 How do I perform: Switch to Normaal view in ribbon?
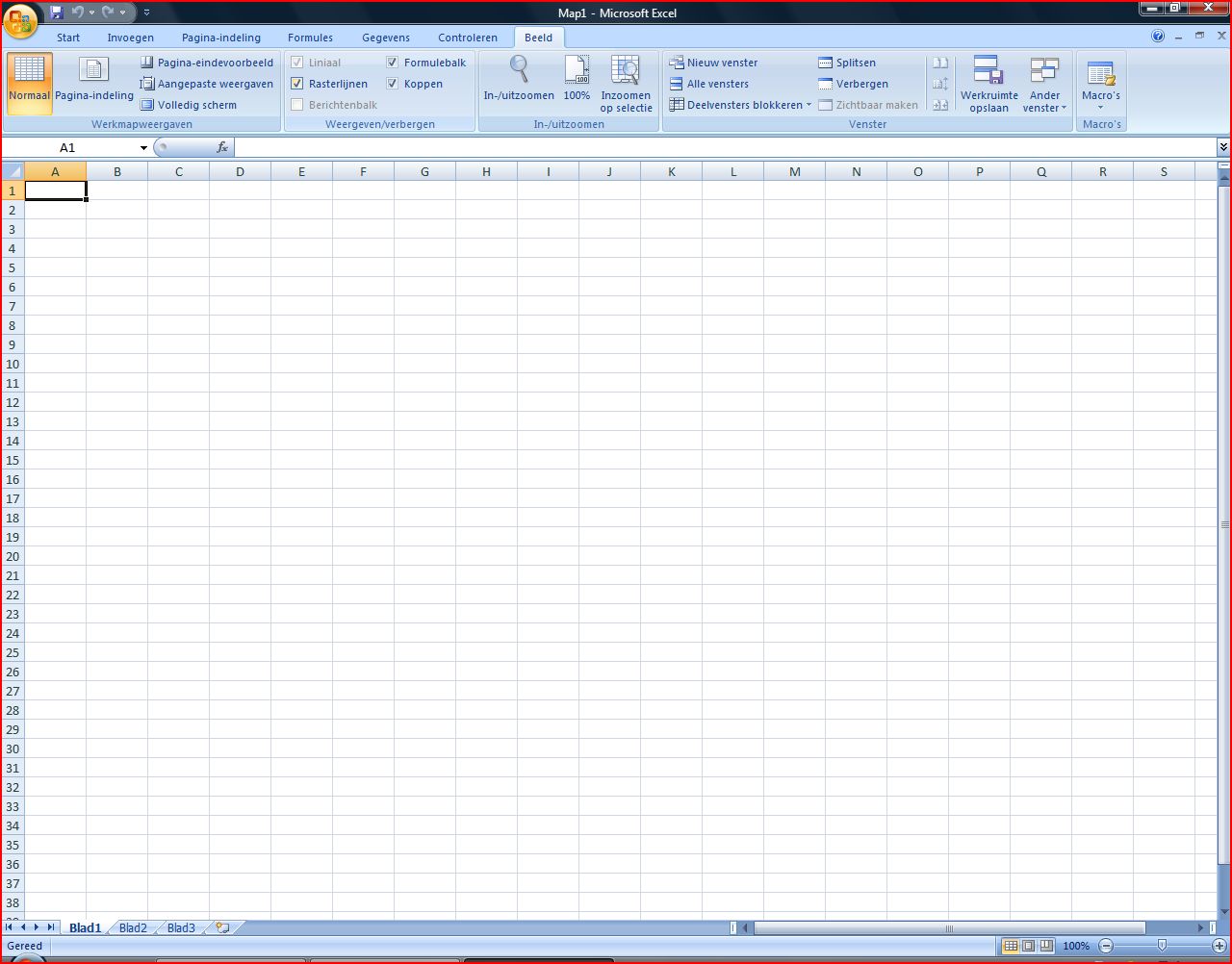coord(29,84)
